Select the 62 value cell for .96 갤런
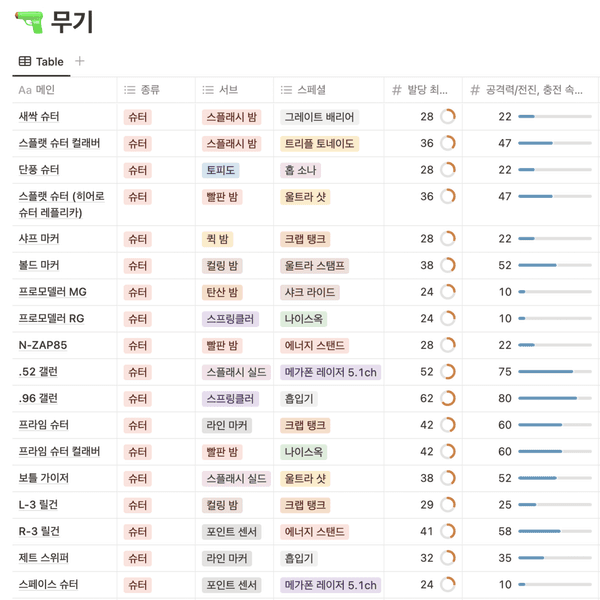Image resolution: width=600 pixels, height=600 pixels. pos(427,398)
